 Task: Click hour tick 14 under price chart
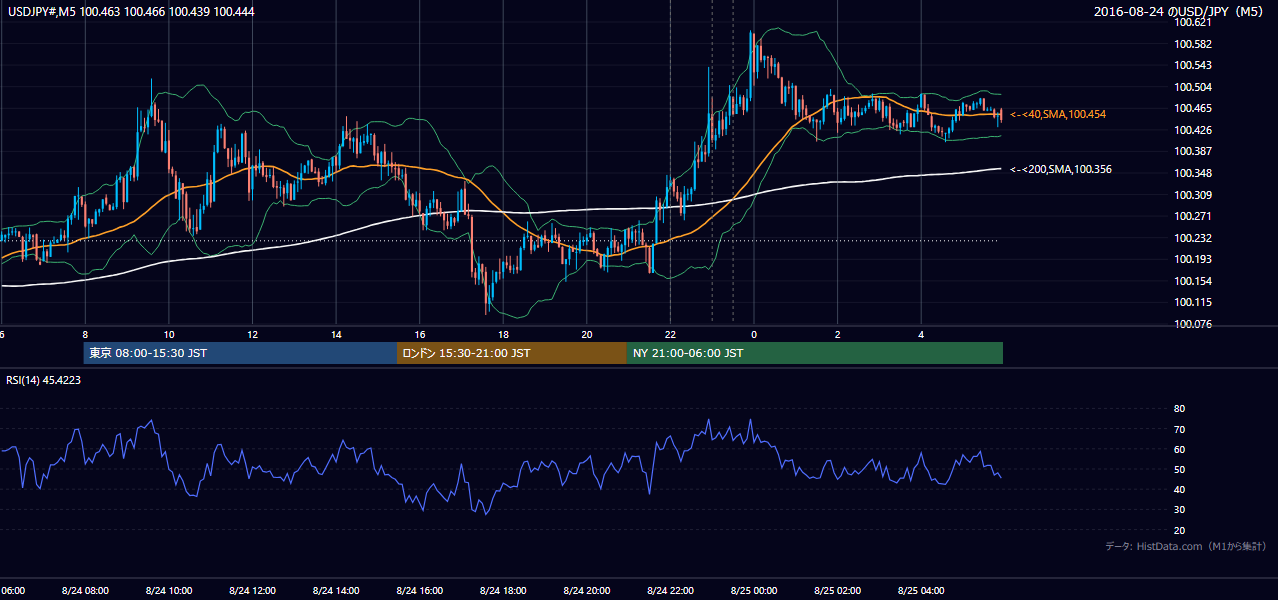[336, 334]
